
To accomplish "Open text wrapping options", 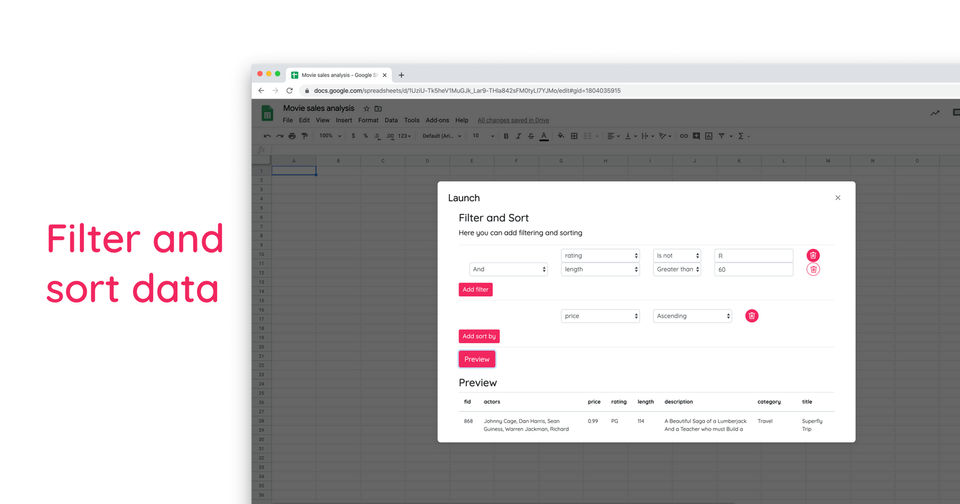I will [x=647, y=136].
